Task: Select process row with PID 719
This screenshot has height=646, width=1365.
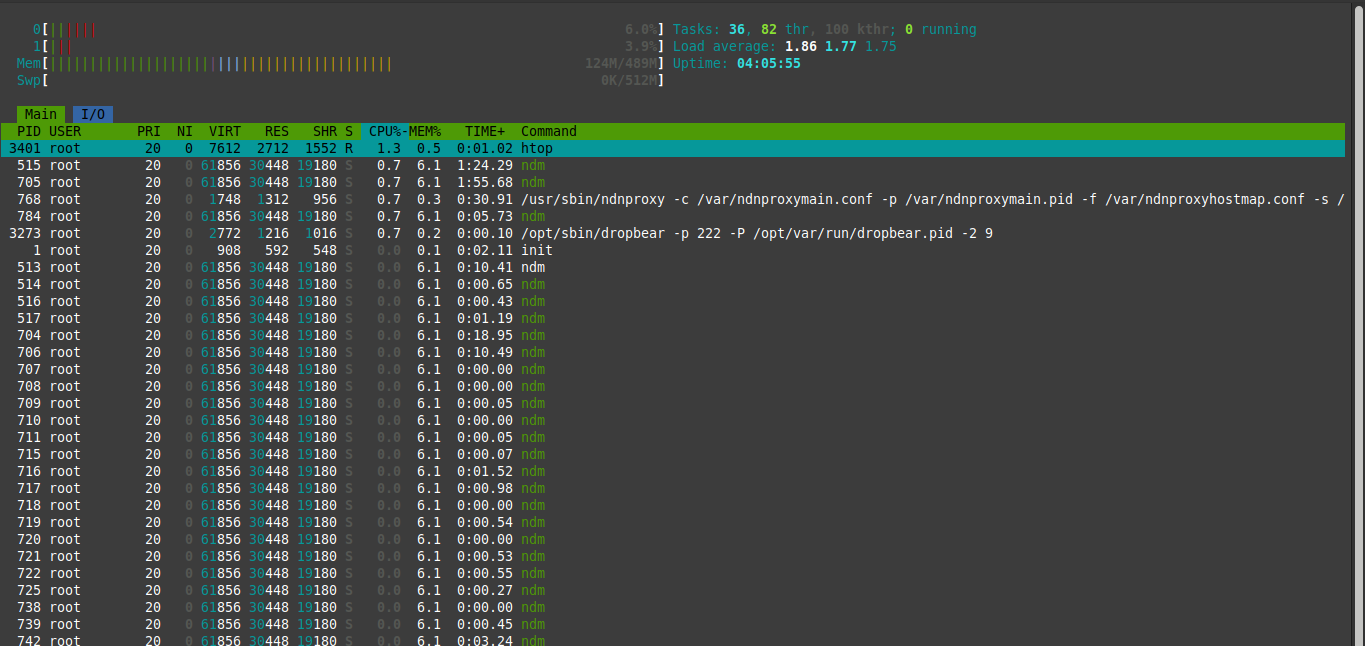Action: click(673, 522)
